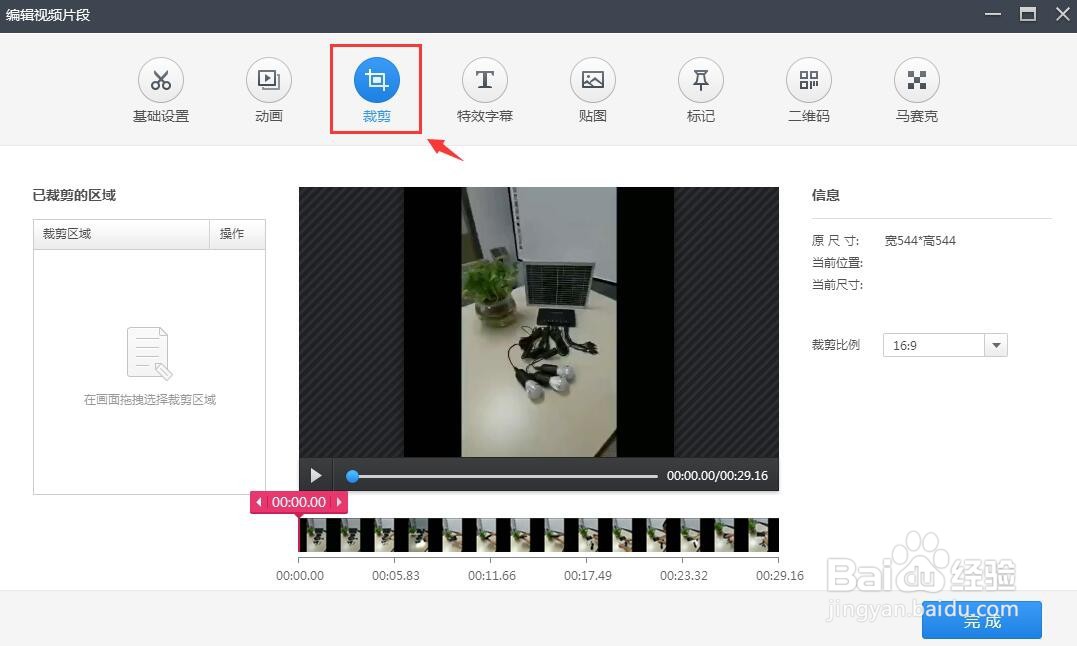
Task: Click the video play button
Action: tap(316, 475)
